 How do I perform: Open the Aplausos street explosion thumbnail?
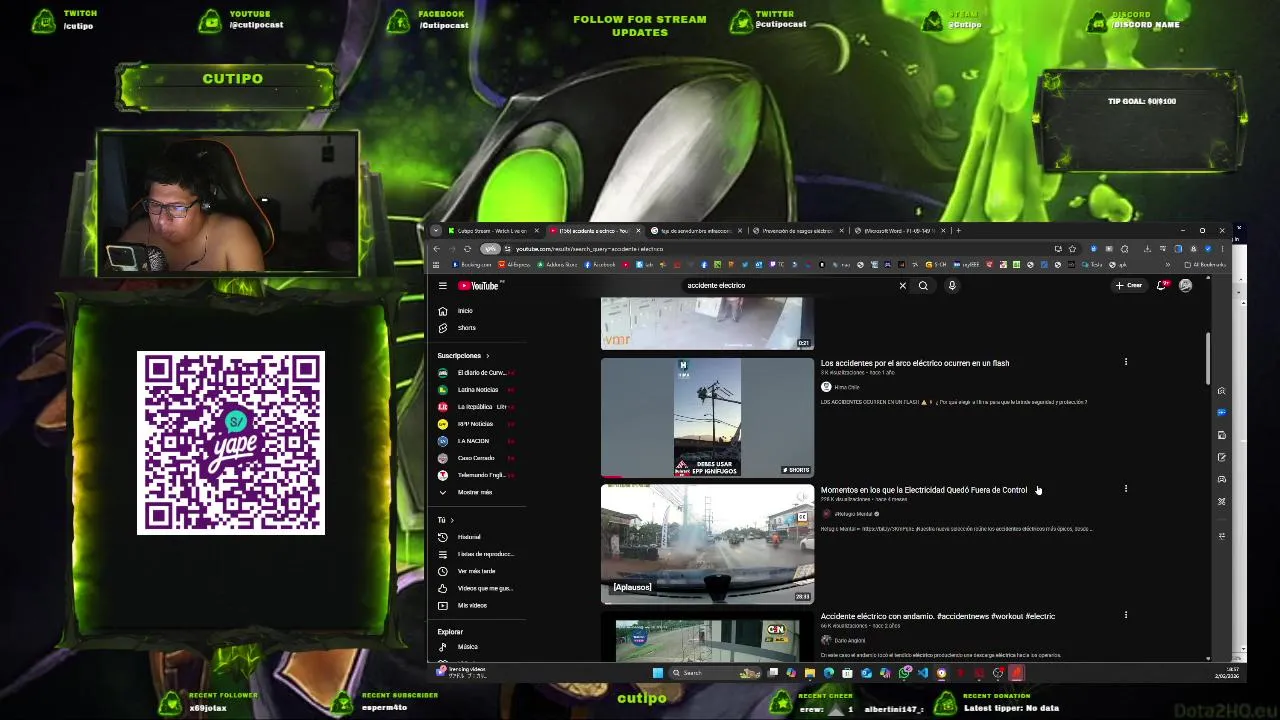(x=707, y=544)
